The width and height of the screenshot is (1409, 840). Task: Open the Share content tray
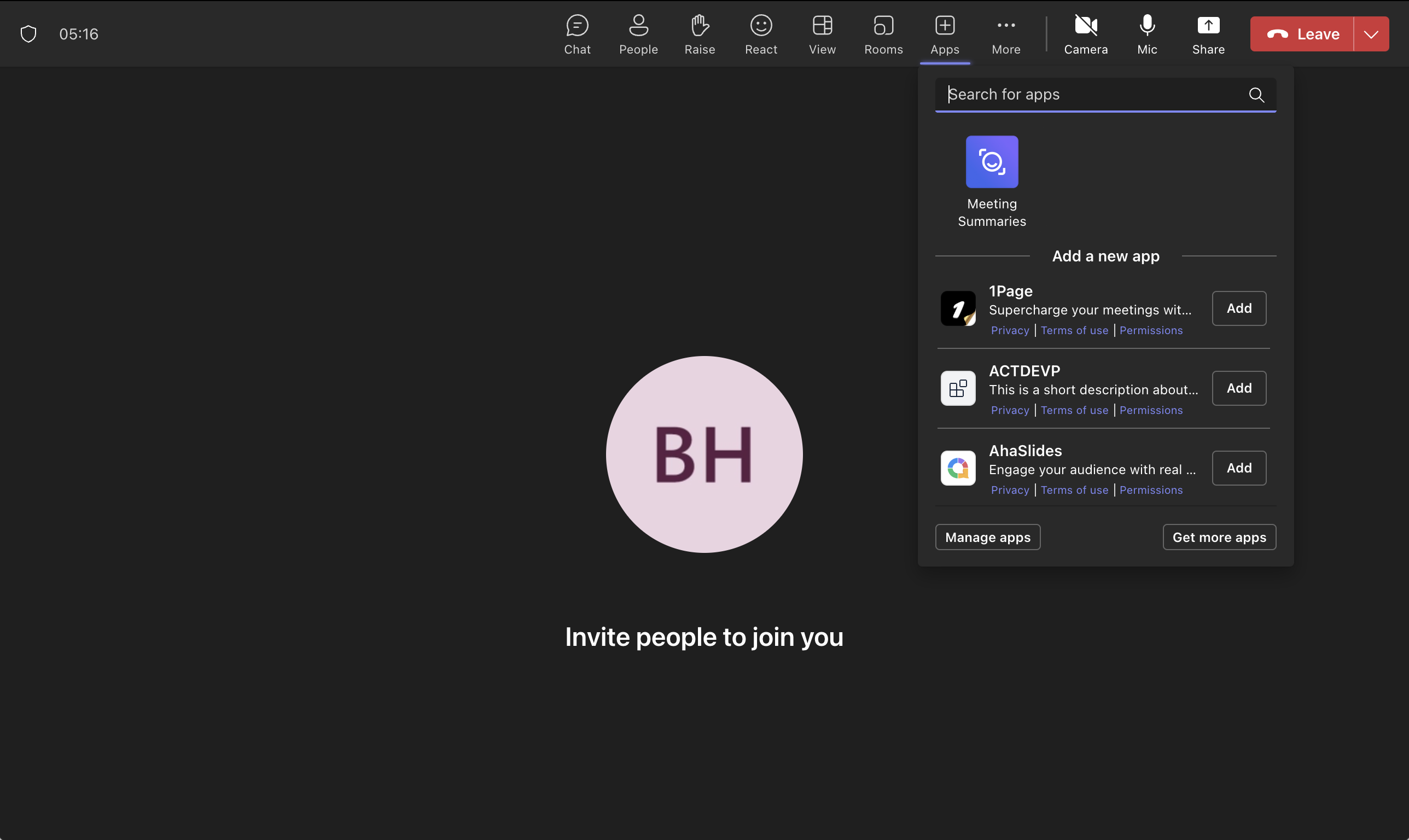point(1208,34)
